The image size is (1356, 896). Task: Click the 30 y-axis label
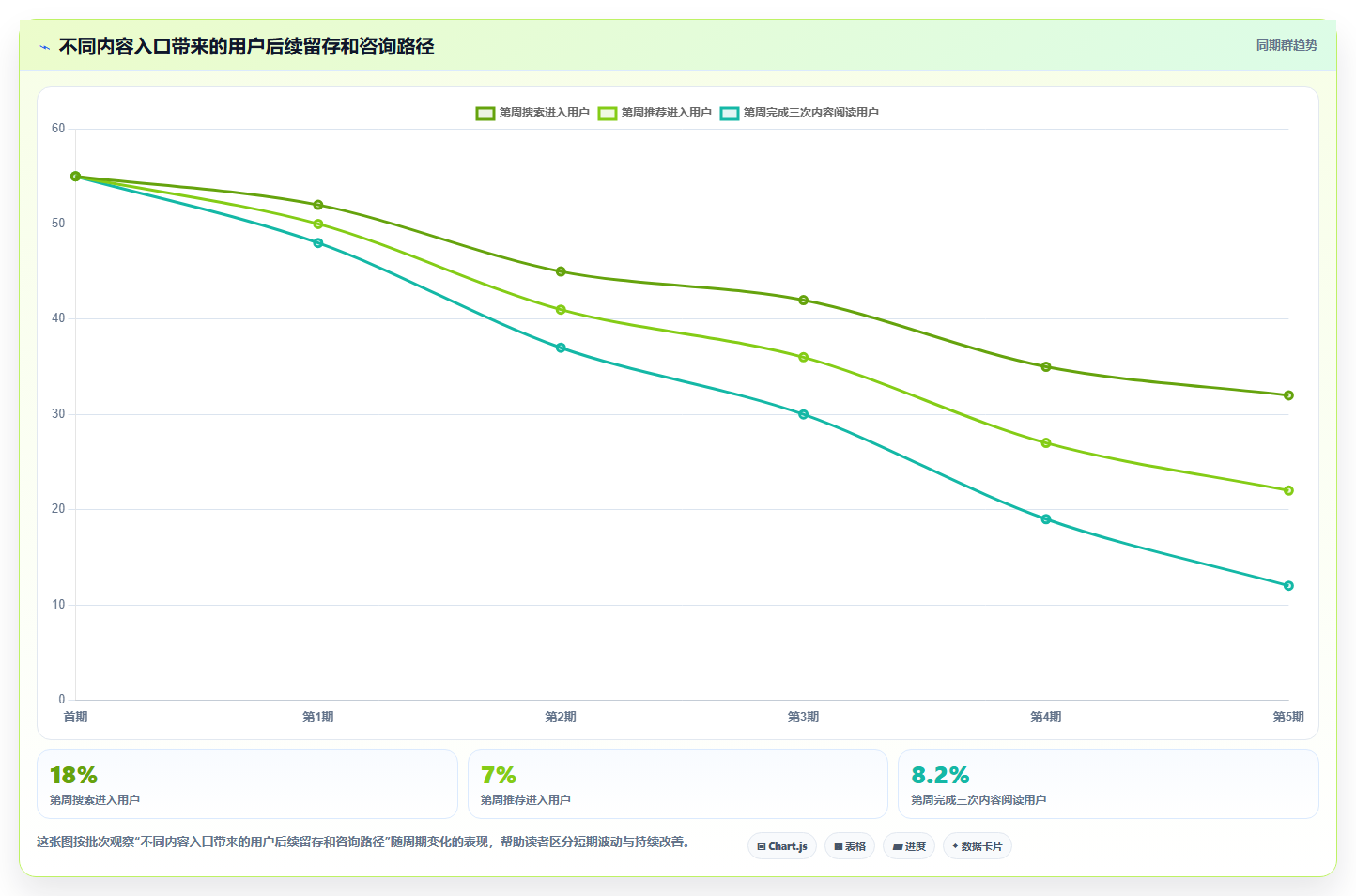point(58,414)
